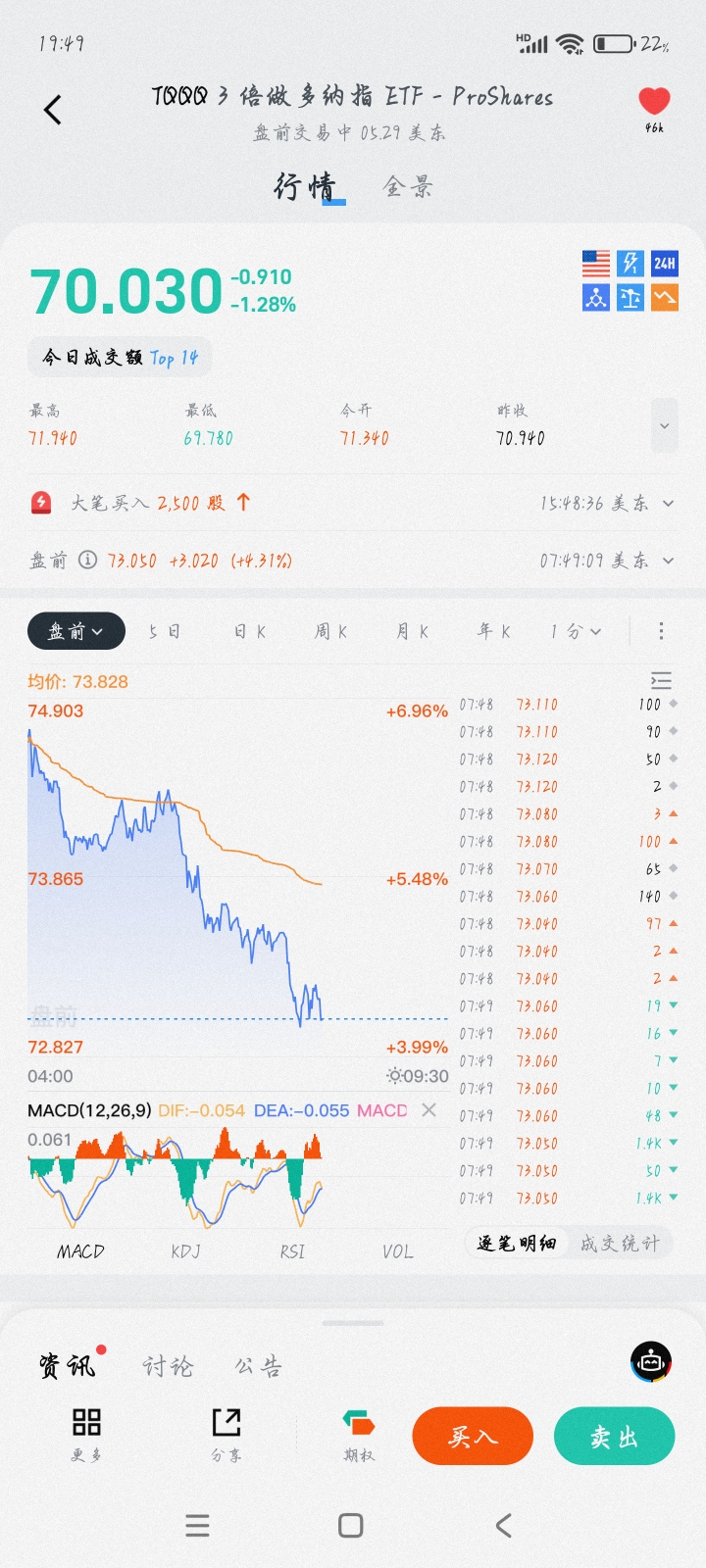Image resolution: width=706 pixels, height=1568 pixels.
Task: Tap the balance scale badge icon
Action: tap(630, 297)
